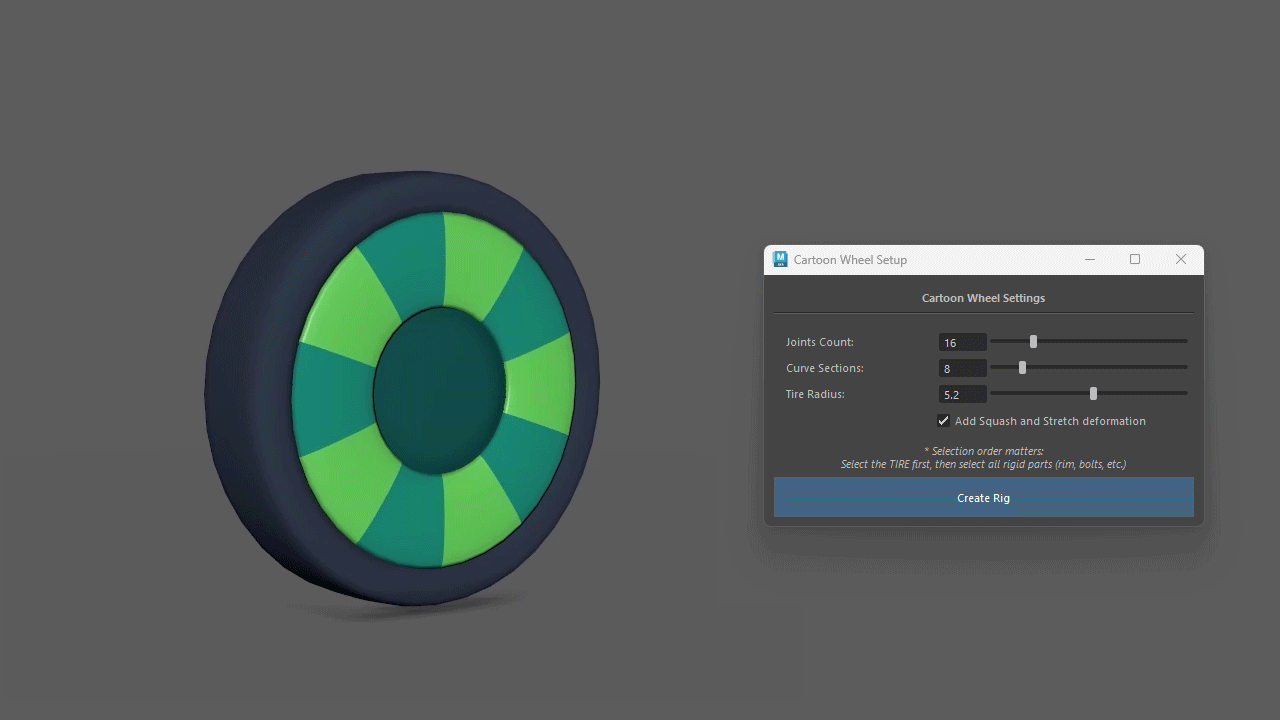Toggle Add Squash and Stretch deformation checkbox
Image resolution: width=1280 pixels, height=720 pixels.
943,421
